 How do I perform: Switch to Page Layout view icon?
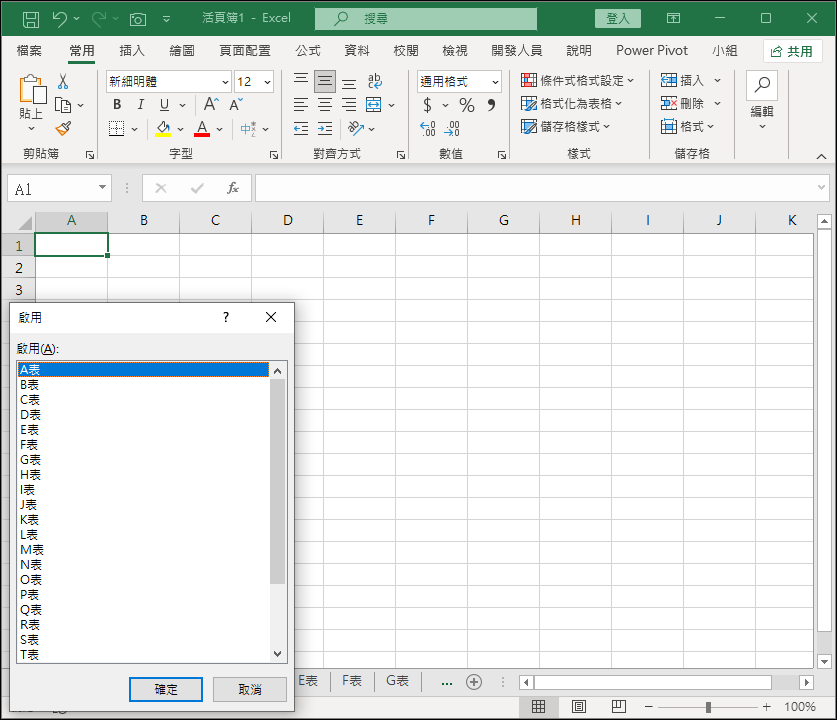pos(579,707)
